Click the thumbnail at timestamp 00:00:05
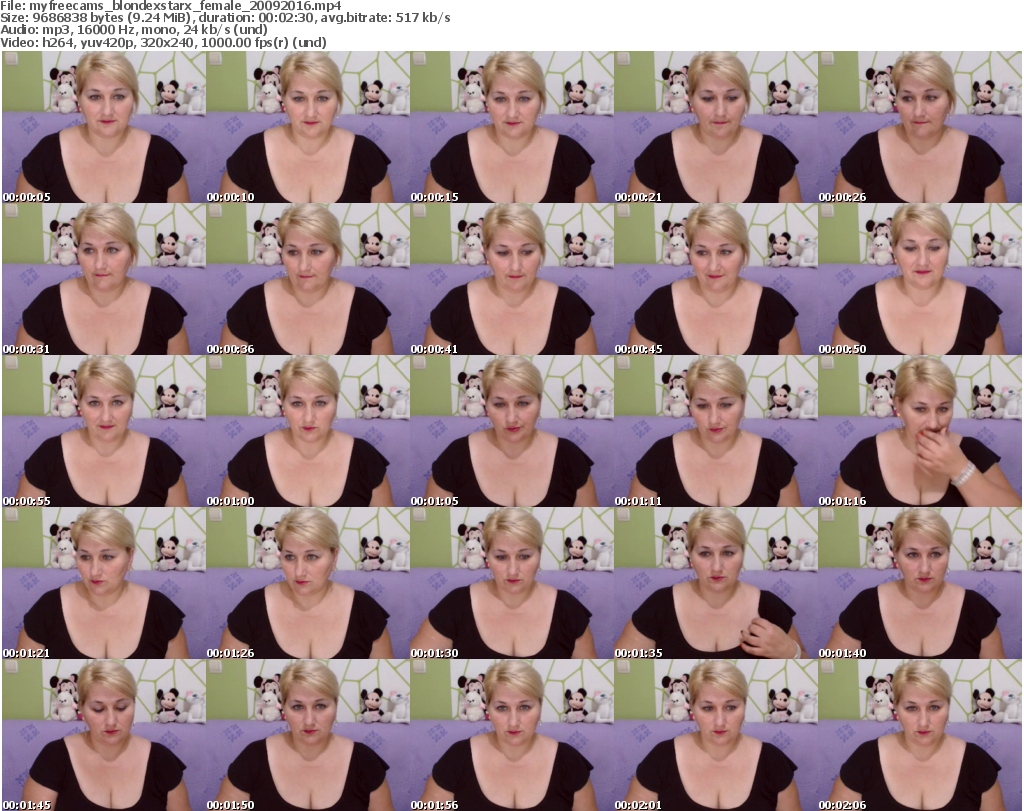Image resolution: width=1024 pixels, height=811 pixels. click(x=103, y=127)
